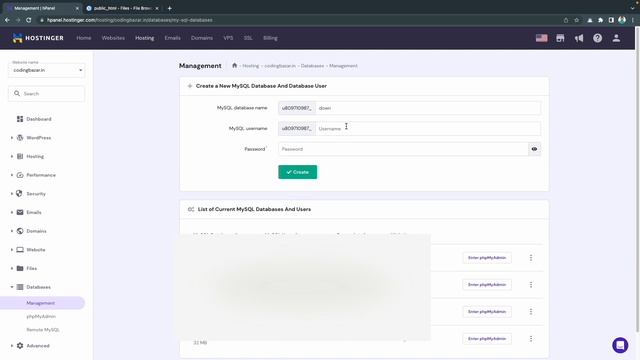Image resolution: width=640 pixels, height=360 pixels.
Task: Expand the Performance sidebar section
Action: 12,175
